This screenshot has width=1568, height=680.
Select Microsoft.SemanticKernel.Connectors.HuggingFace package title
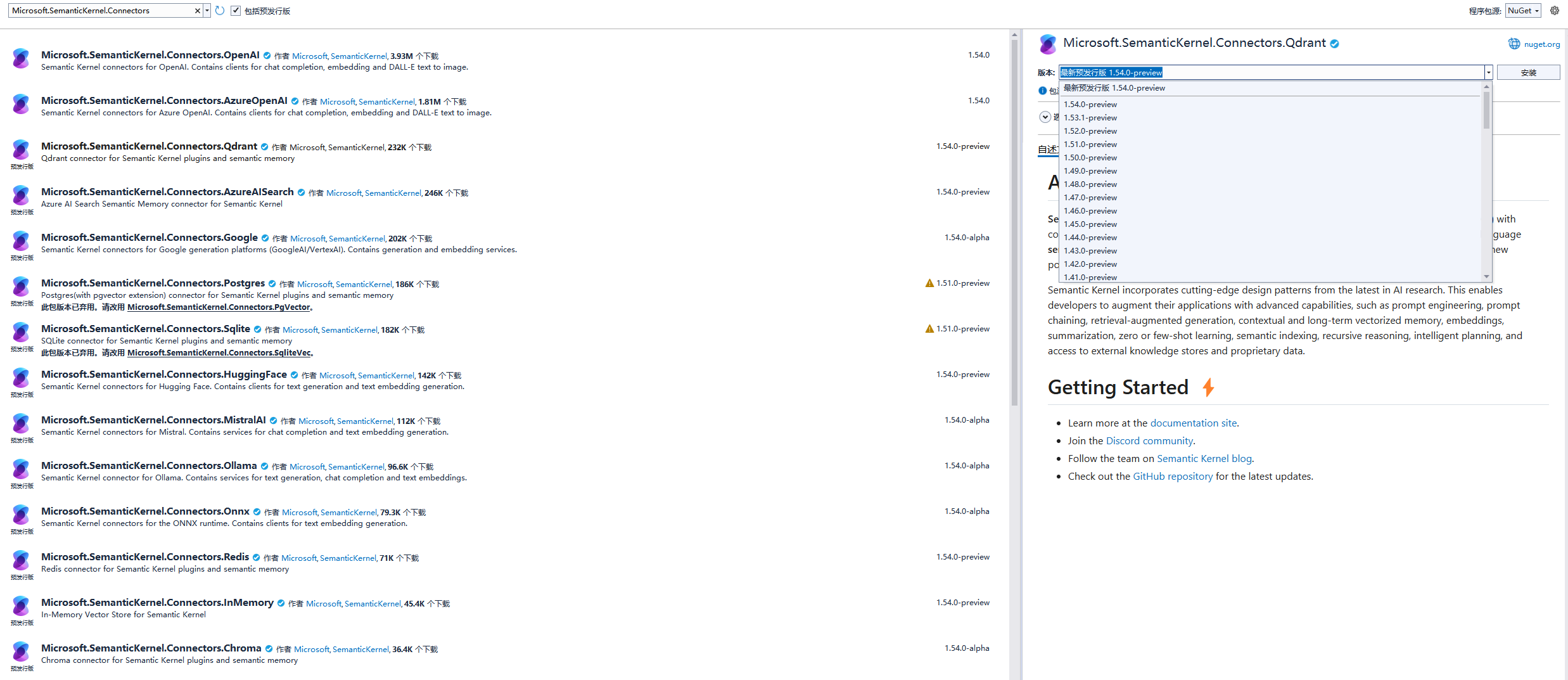(164, 375)
